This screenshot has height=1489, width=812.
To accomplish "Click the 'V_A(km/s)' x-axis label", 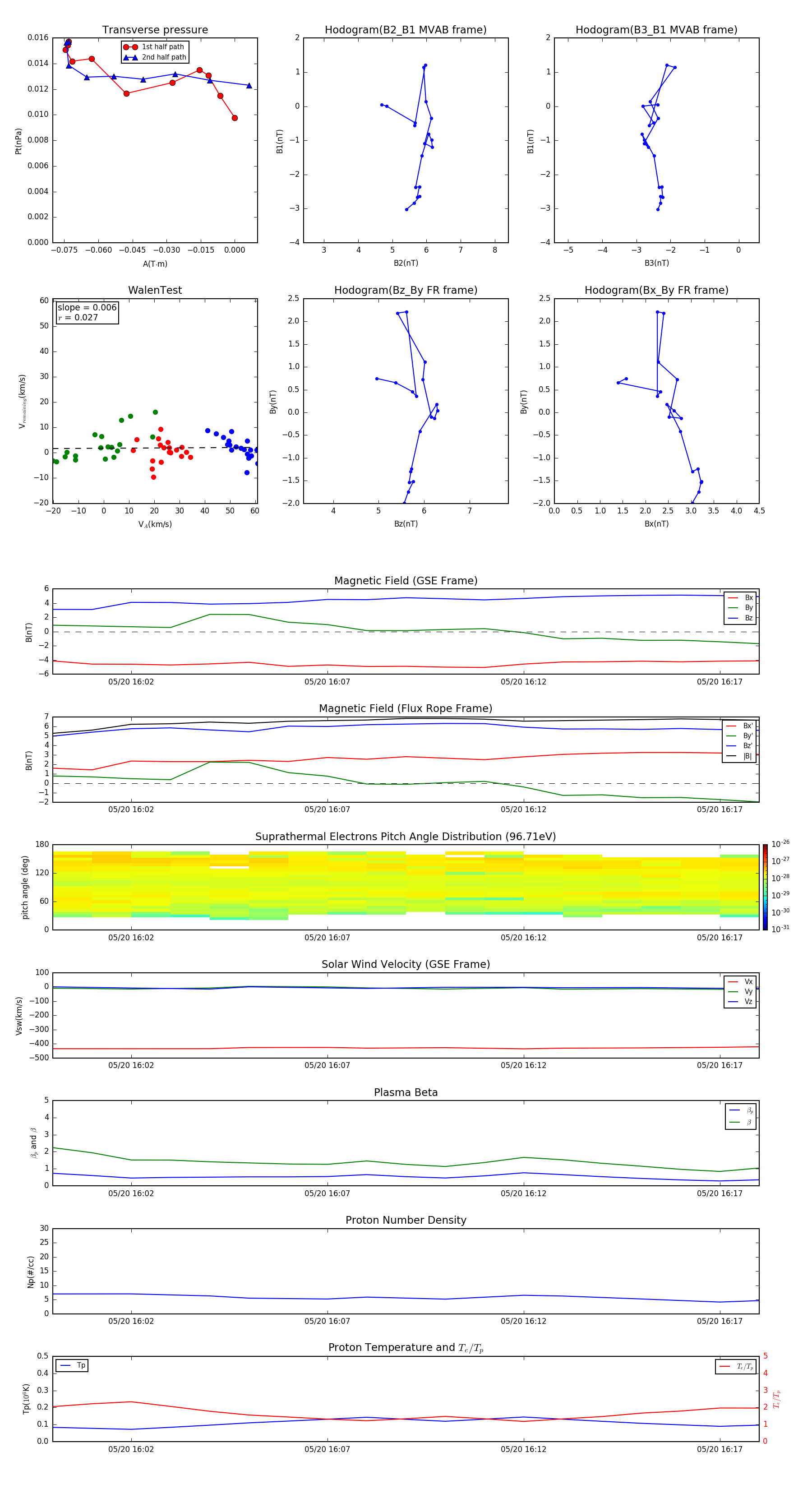I will tap(155, 524).
